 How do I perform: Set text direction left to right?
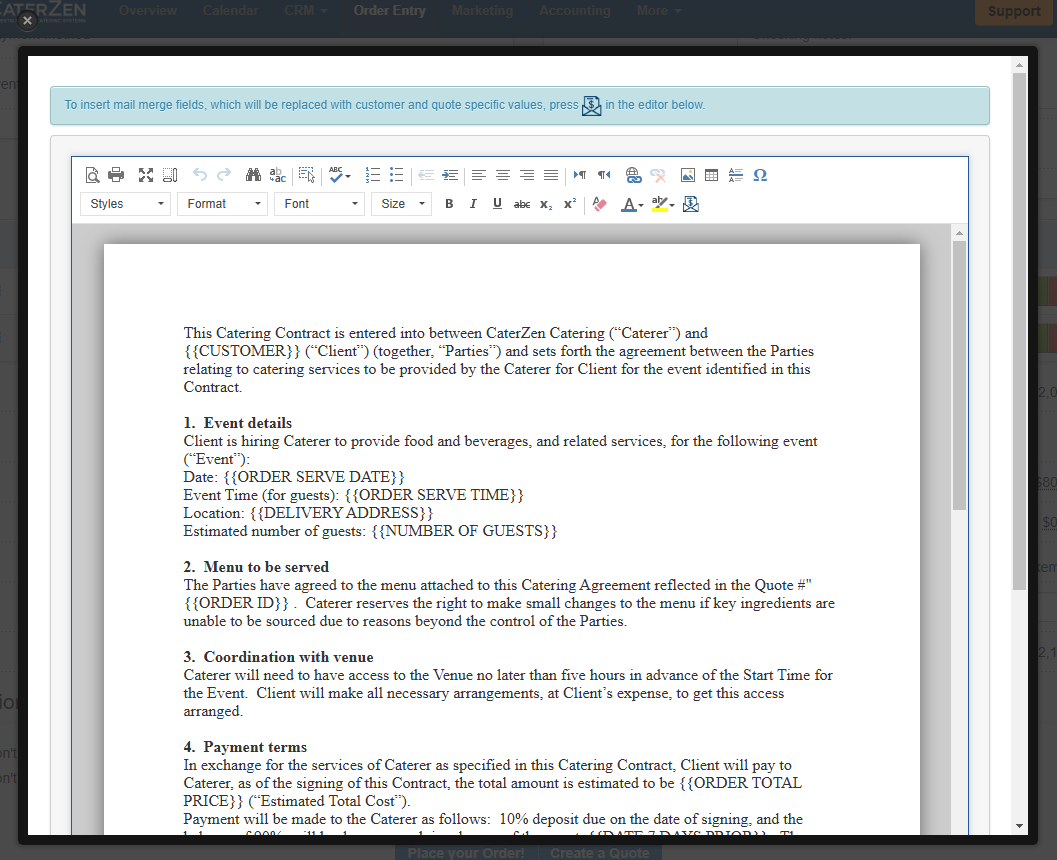click(580, 175)
